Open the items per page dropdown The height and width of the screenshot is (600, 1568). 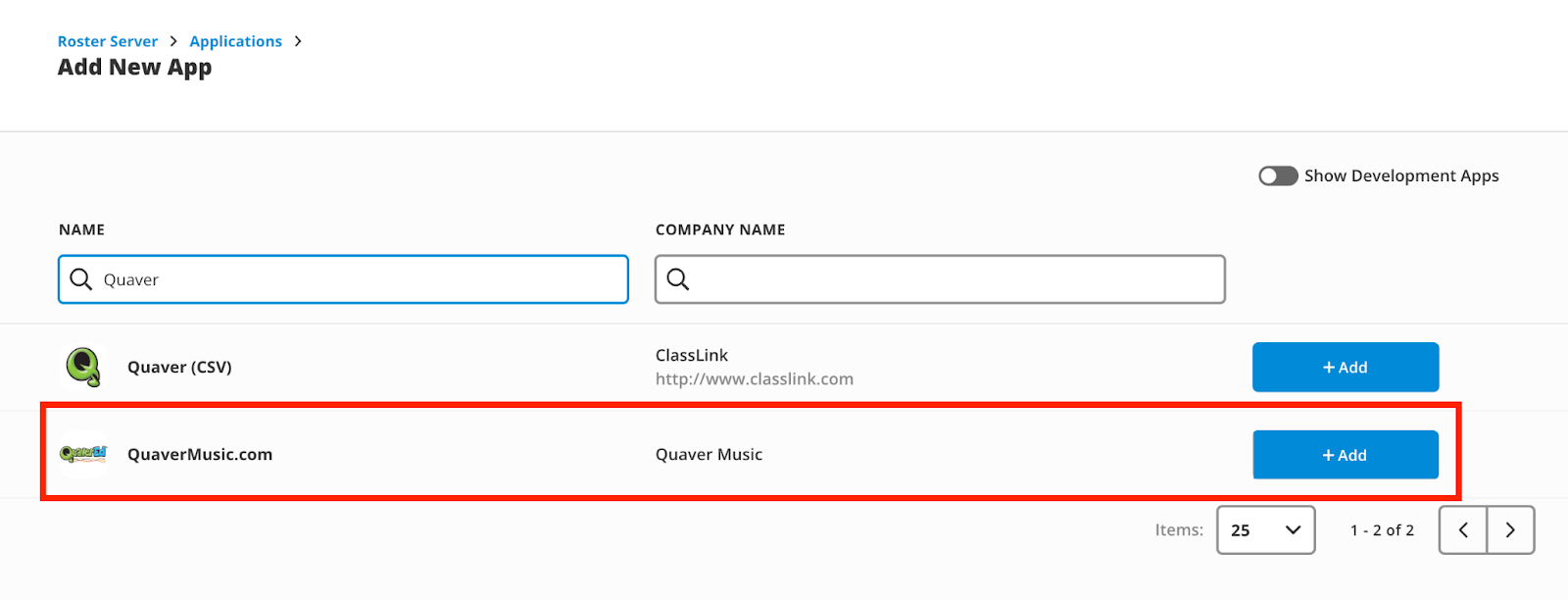pos(1265,530)
